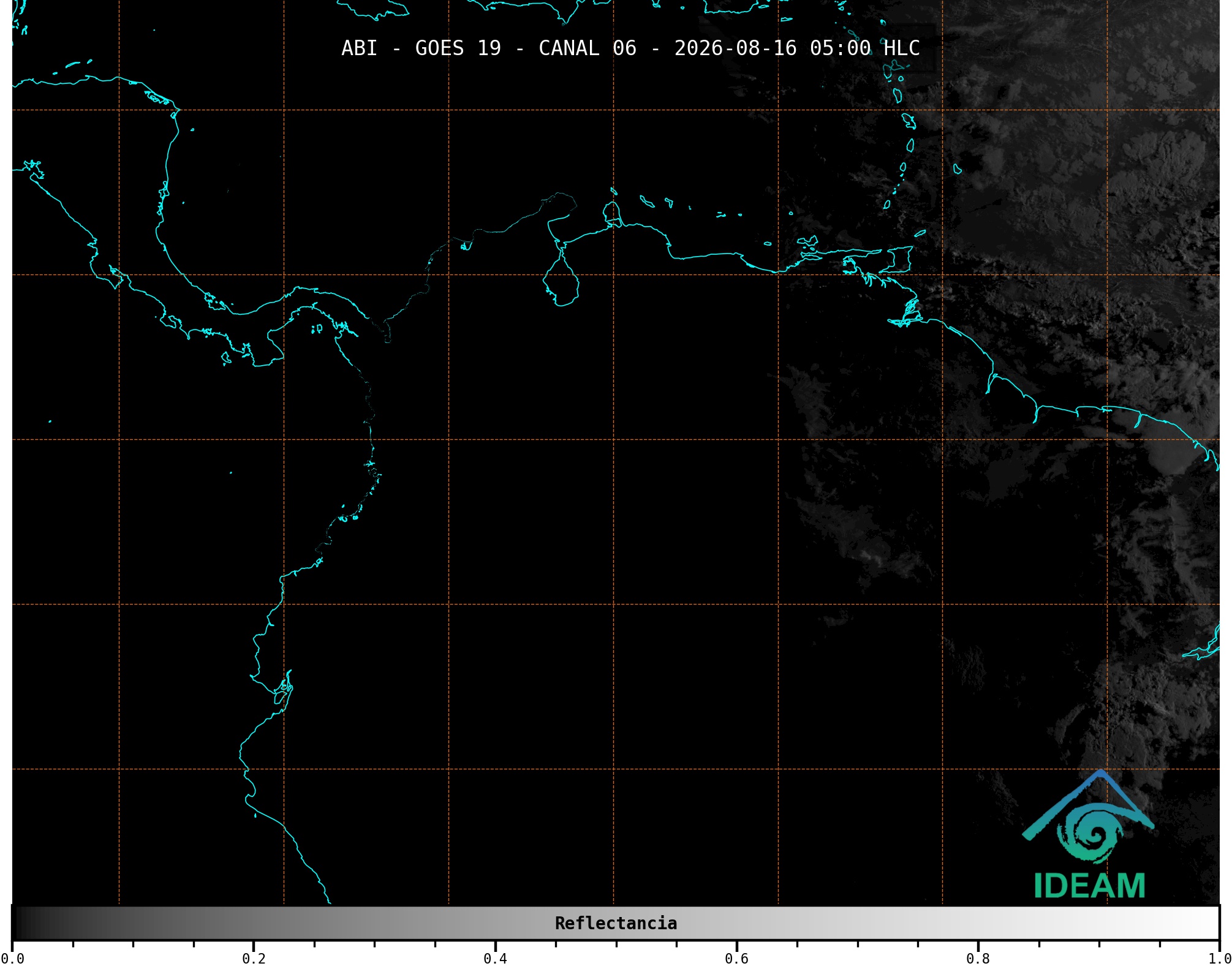Click the 0.0 colorbar tick label

pos(12,958)
